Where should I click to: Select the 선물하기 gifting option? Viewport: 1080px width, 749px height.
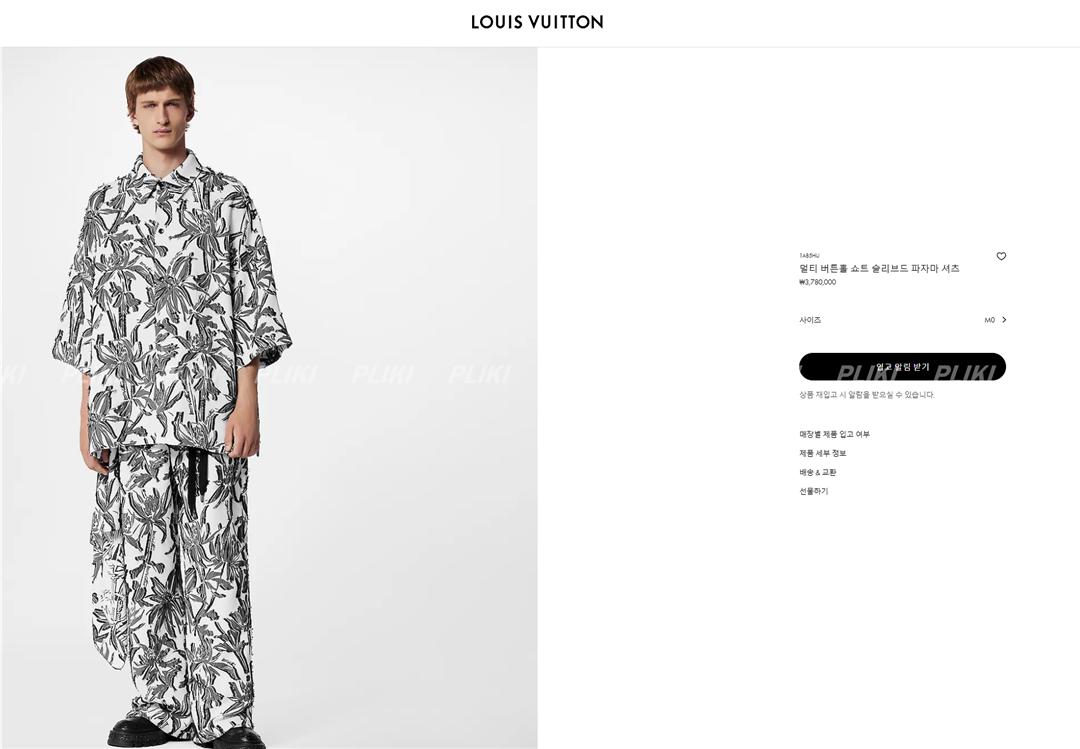813,491
